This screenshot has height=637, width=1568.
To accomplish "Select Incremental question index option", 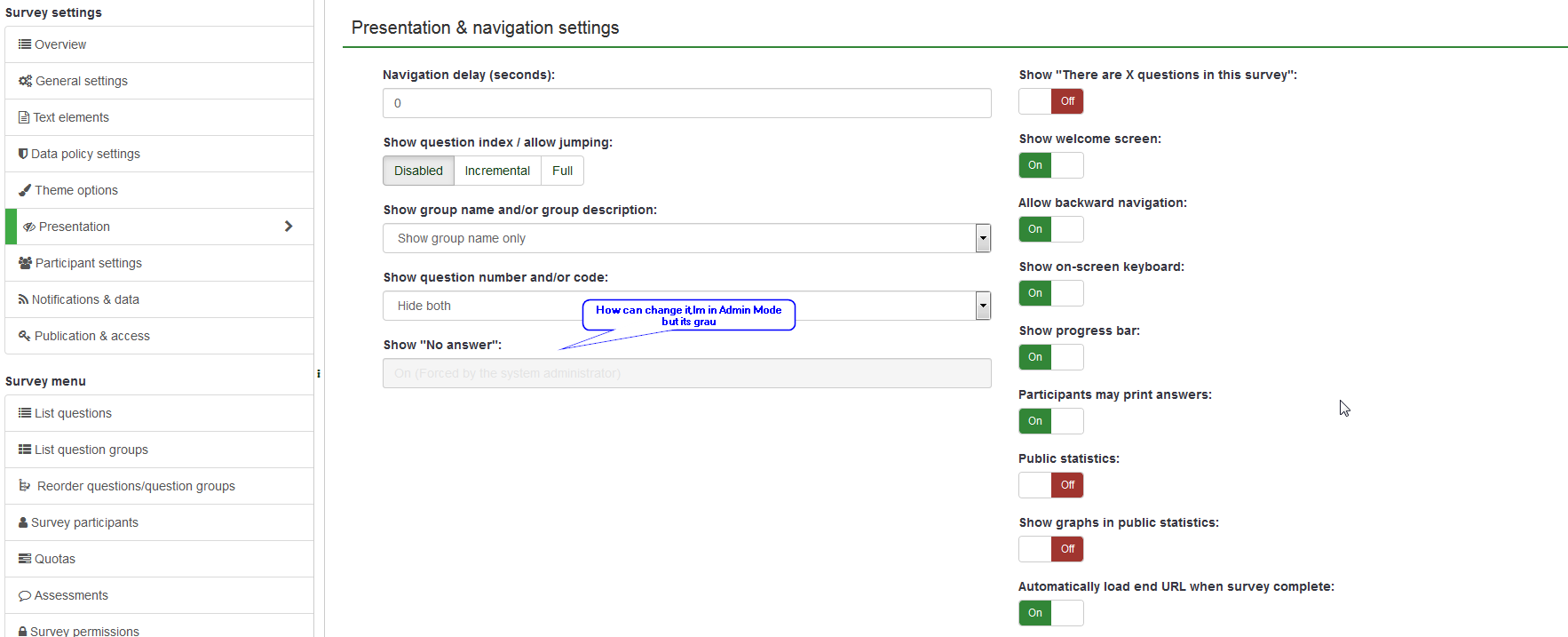I will pos(497,171).
